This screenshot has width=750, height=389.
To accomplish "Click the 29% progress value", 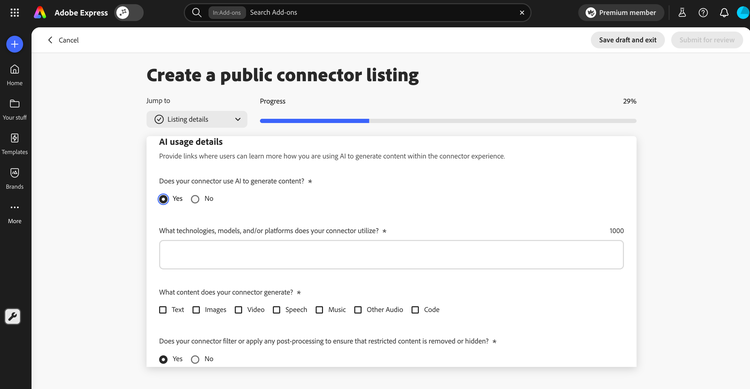I will 629,101.
